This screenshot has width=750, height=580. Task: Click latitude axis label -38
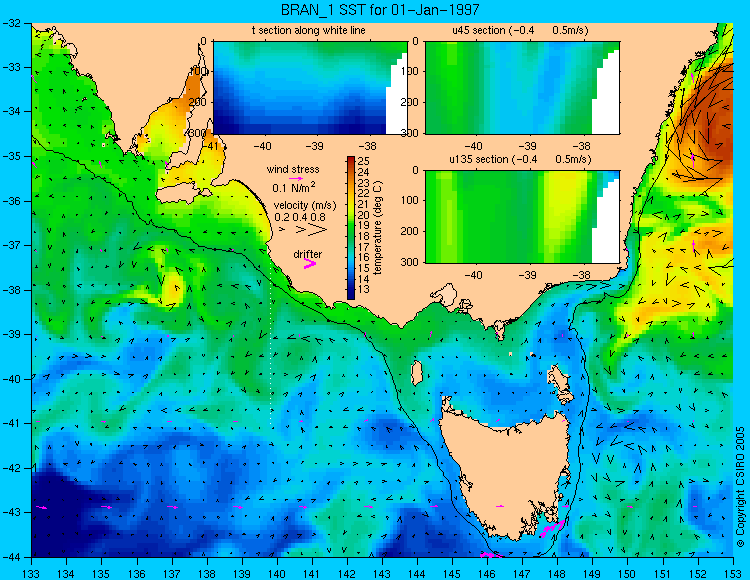11,290
